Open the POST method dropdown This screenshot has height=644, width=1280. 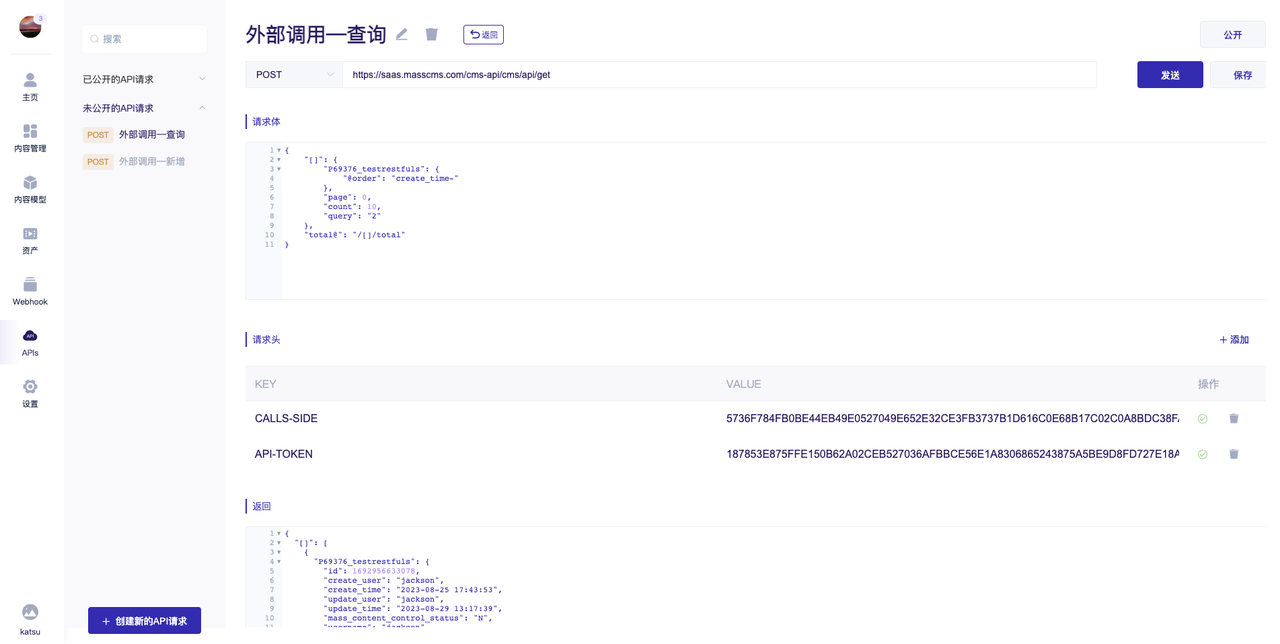[294, 75]
